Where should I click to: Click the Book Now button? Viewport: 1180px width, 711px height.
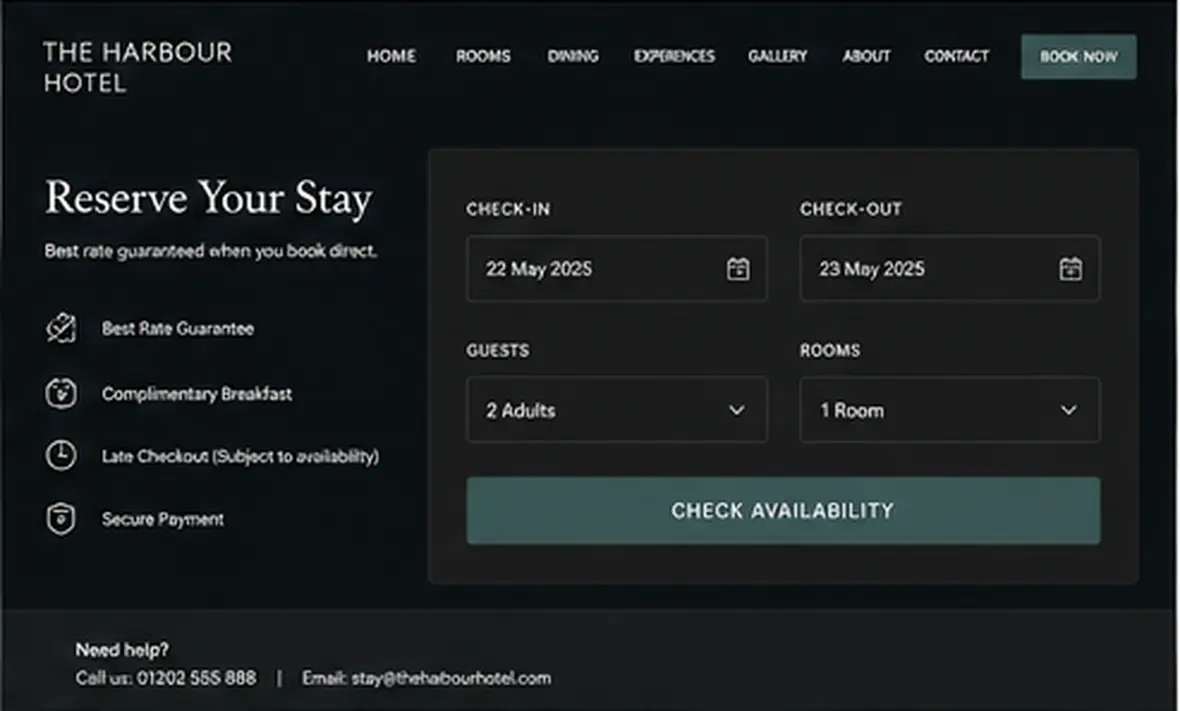coord(1078,56)
